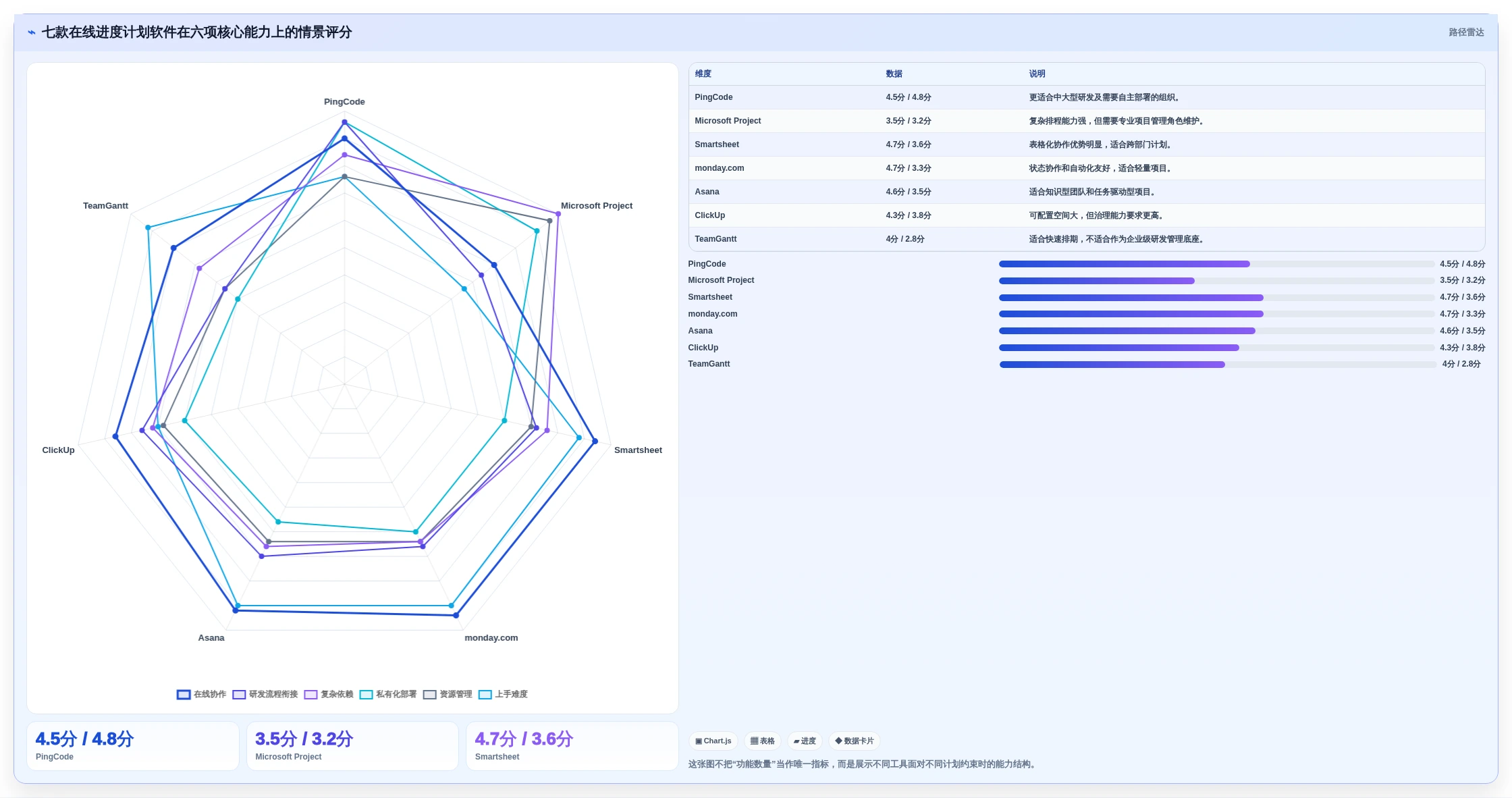Click the Smartsheet axis label on the radar
Screen dimensions: 1512x798
coord(638,450)
